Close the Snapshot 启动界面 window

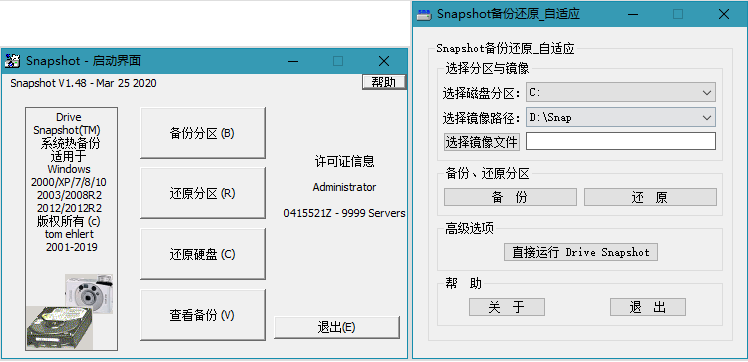(384, 61)
